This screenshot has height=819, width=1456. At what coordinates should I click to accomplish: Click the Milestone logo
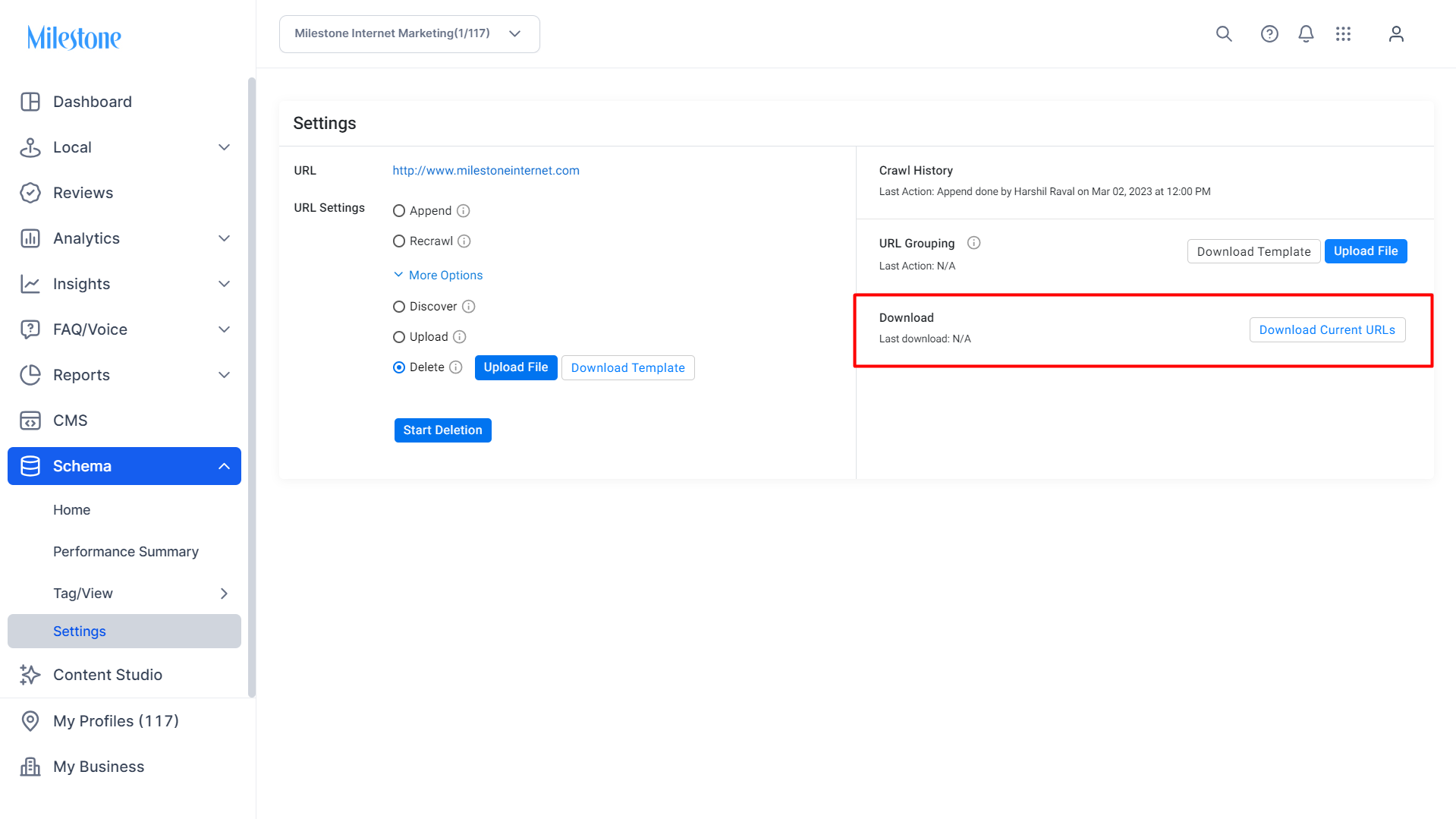click(x=74, y=37)
